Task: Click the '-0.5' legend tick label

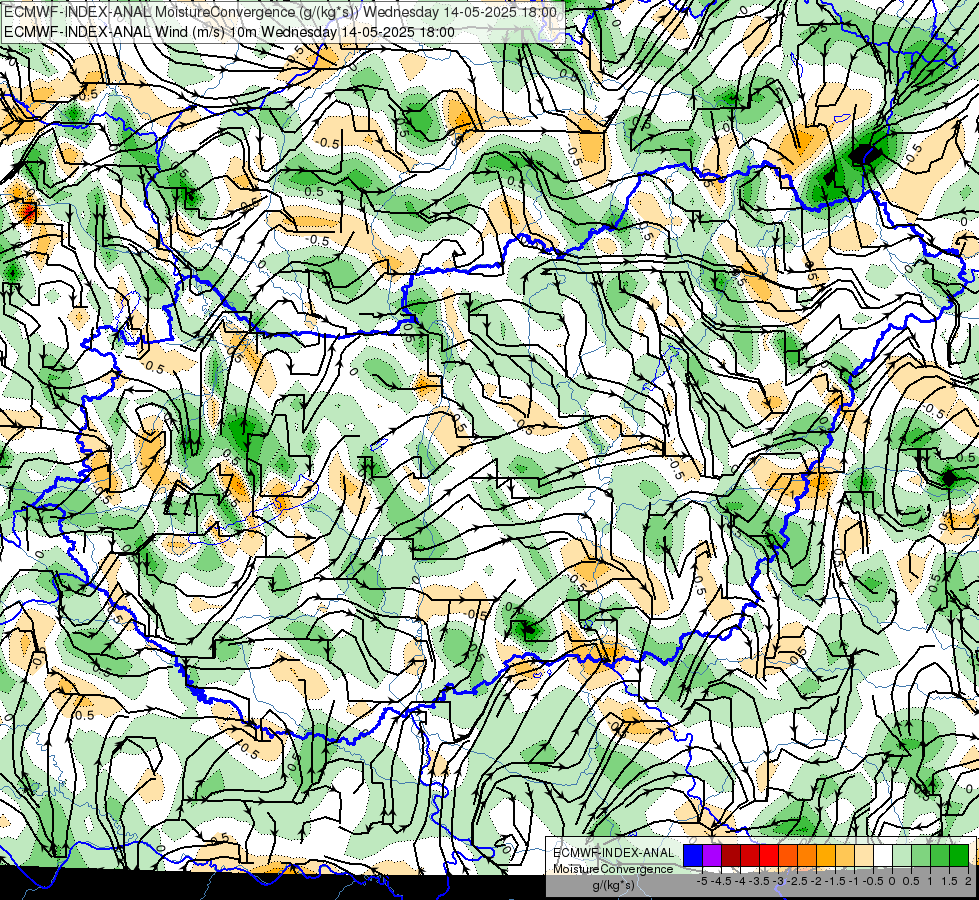Action: [873, 881]
